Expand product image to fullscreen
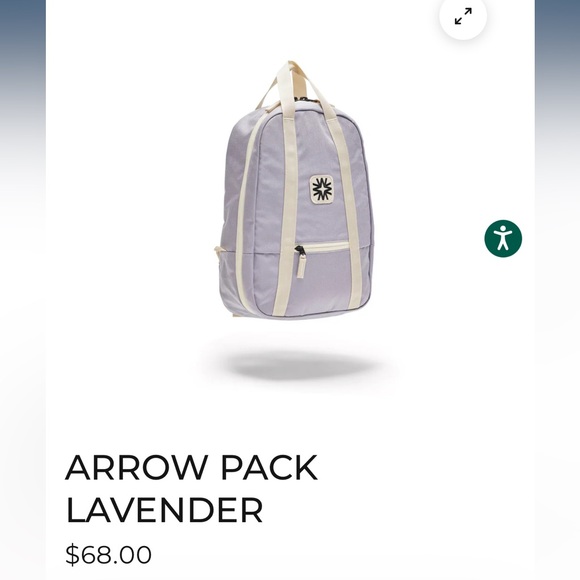 [x=463, y=16]
